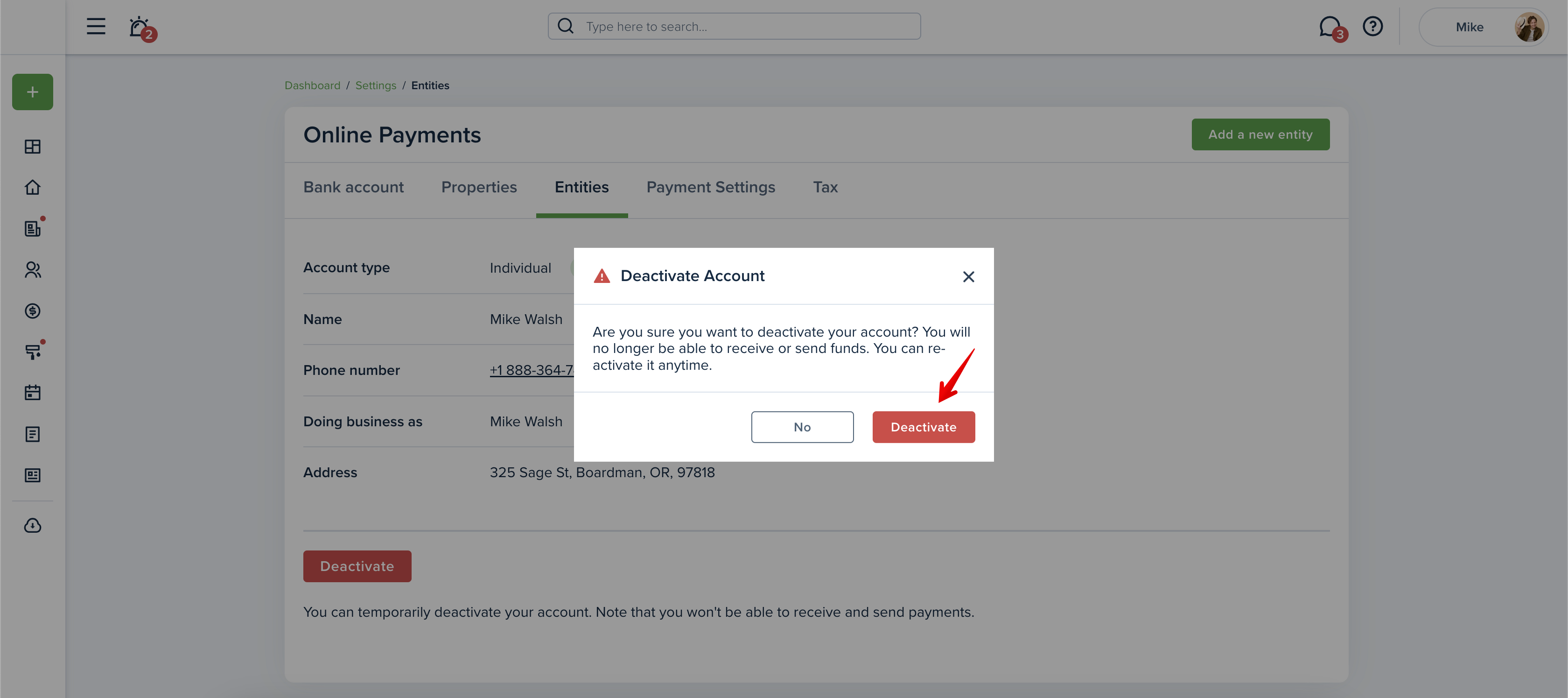Open the alarm notifications icon

[140, 27]
